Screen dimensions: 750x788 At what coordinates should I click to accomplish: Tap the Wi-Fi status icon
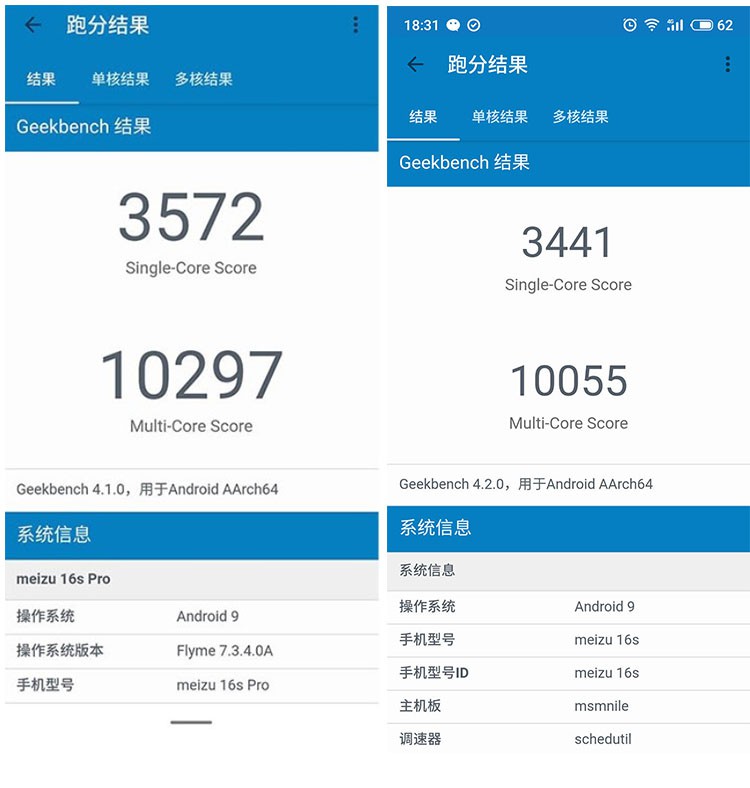[652, 25]
